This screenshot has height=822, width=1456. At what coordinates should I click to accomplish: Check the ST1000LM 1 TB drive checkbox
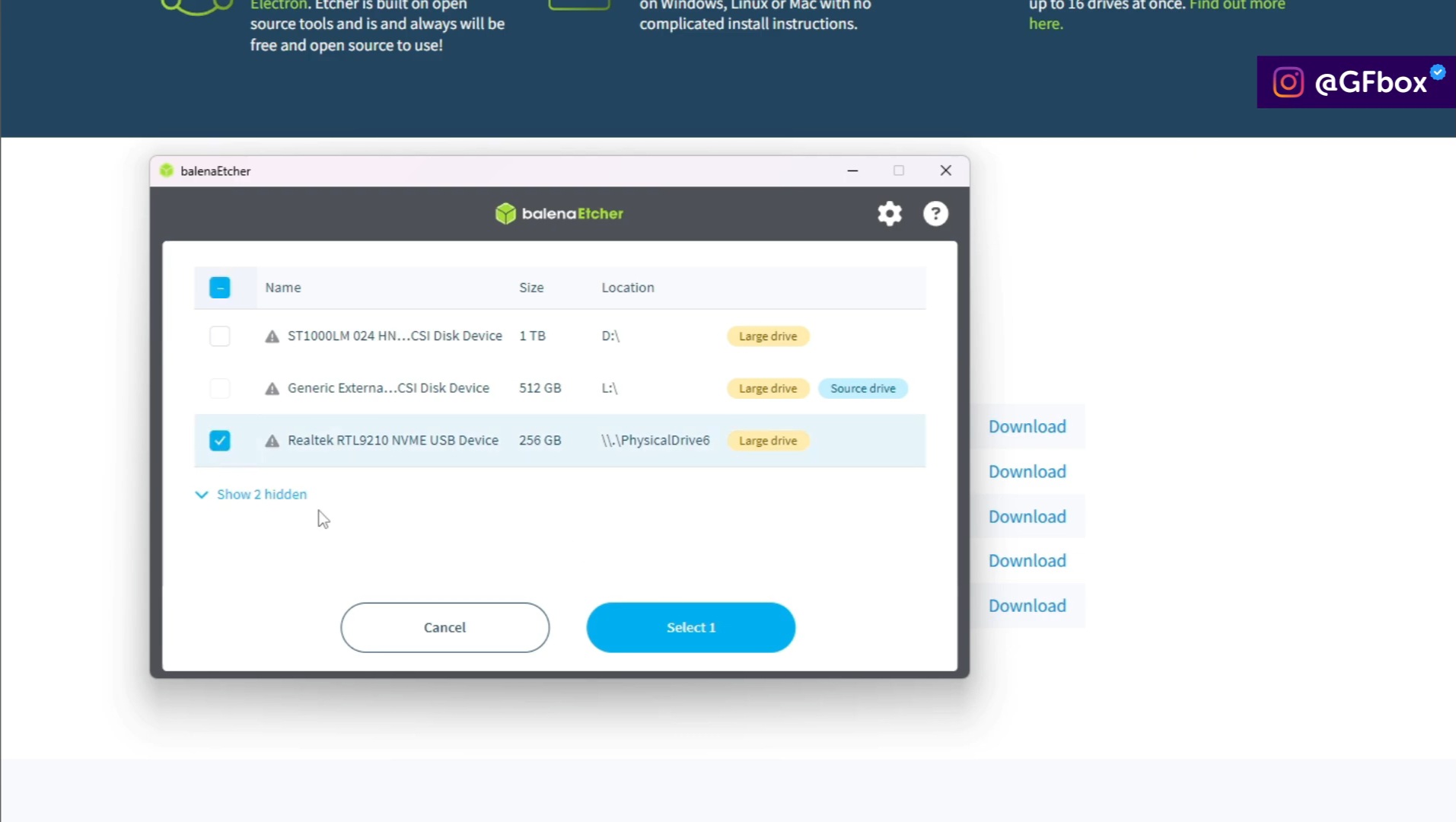point(220,336)
